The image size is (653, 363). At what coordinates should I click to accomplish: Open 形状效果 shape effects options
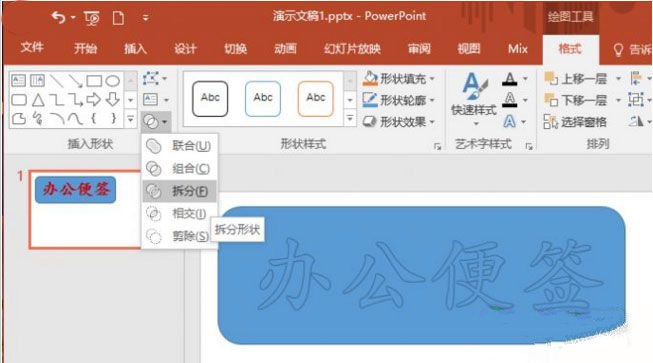coord(399,122)
